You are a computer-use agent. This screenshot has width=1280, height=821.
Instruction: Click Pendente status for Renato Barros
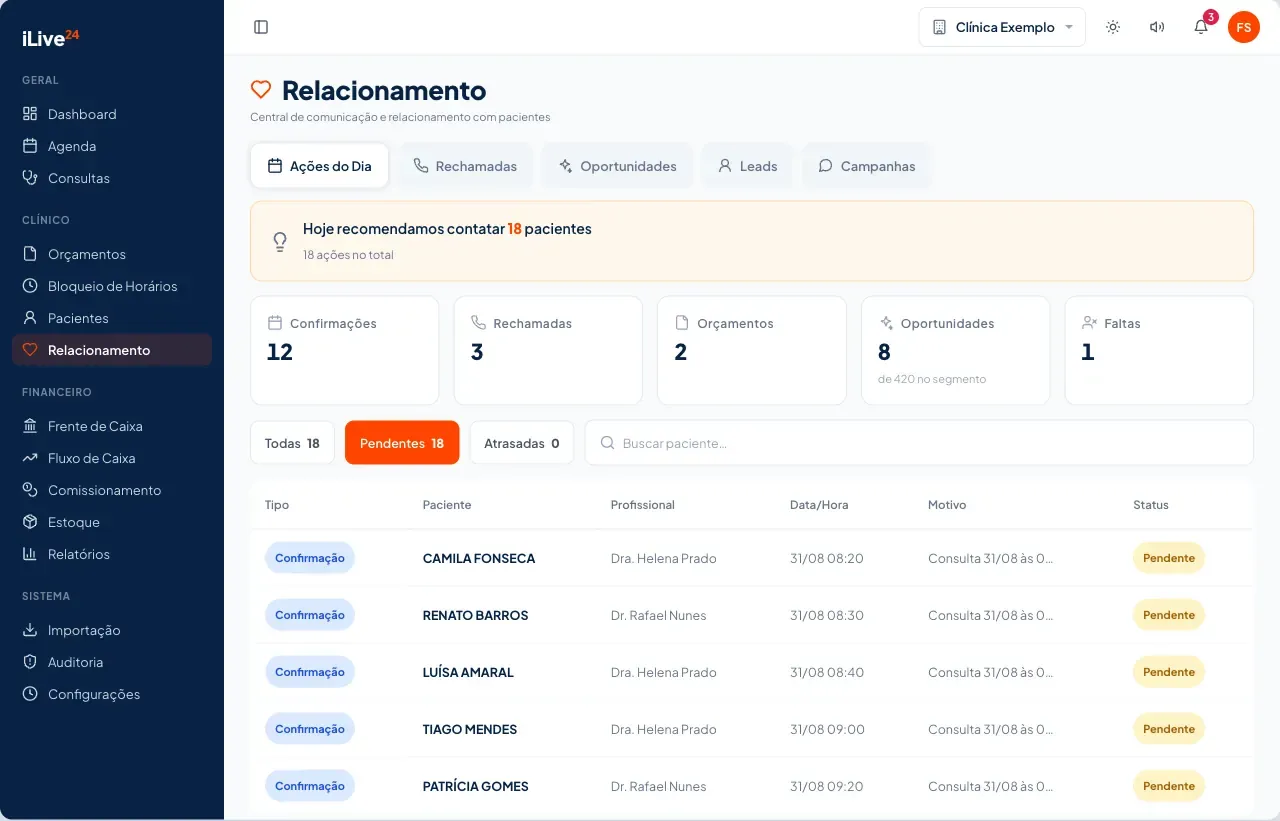(x=1169, y=615)
